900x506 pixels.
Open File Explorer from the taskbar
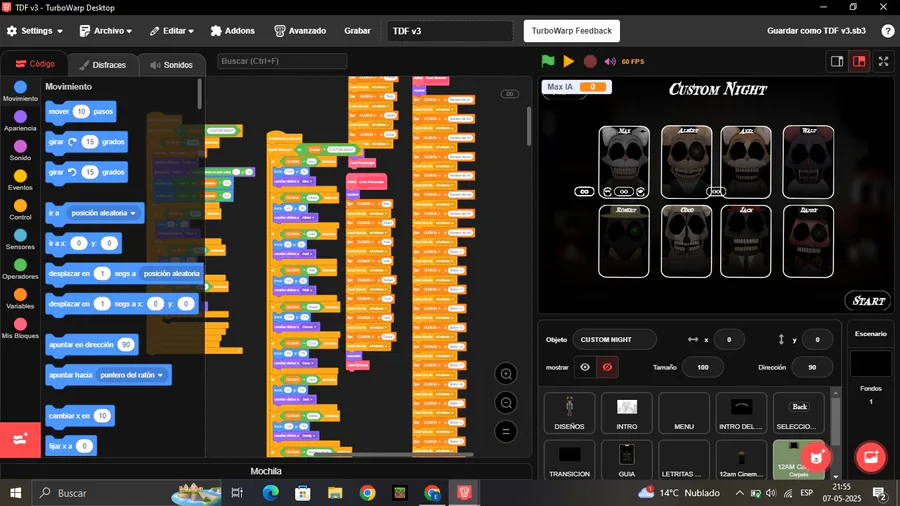pyautogui.click(x=335, y=493)
